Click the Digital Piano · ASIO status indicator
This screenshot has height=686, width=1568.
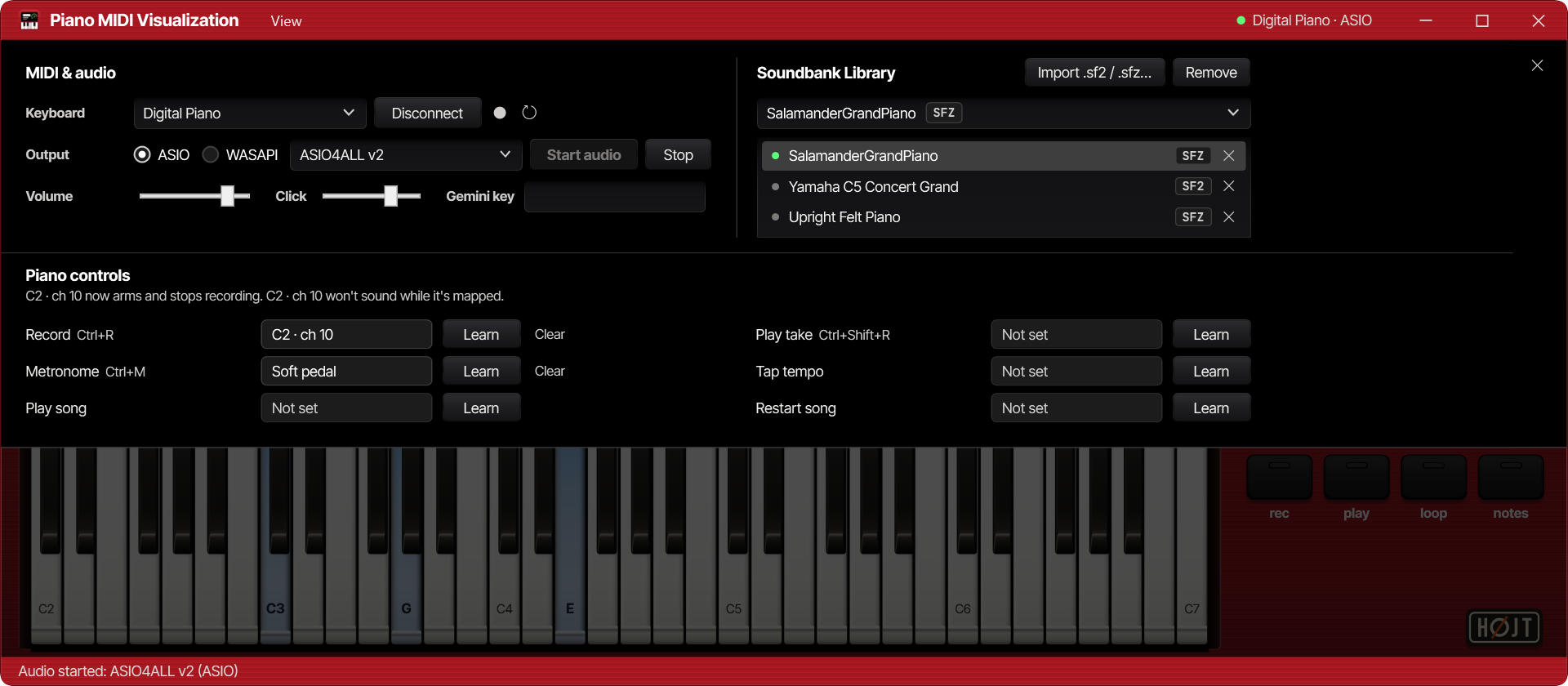(1304, 20)
